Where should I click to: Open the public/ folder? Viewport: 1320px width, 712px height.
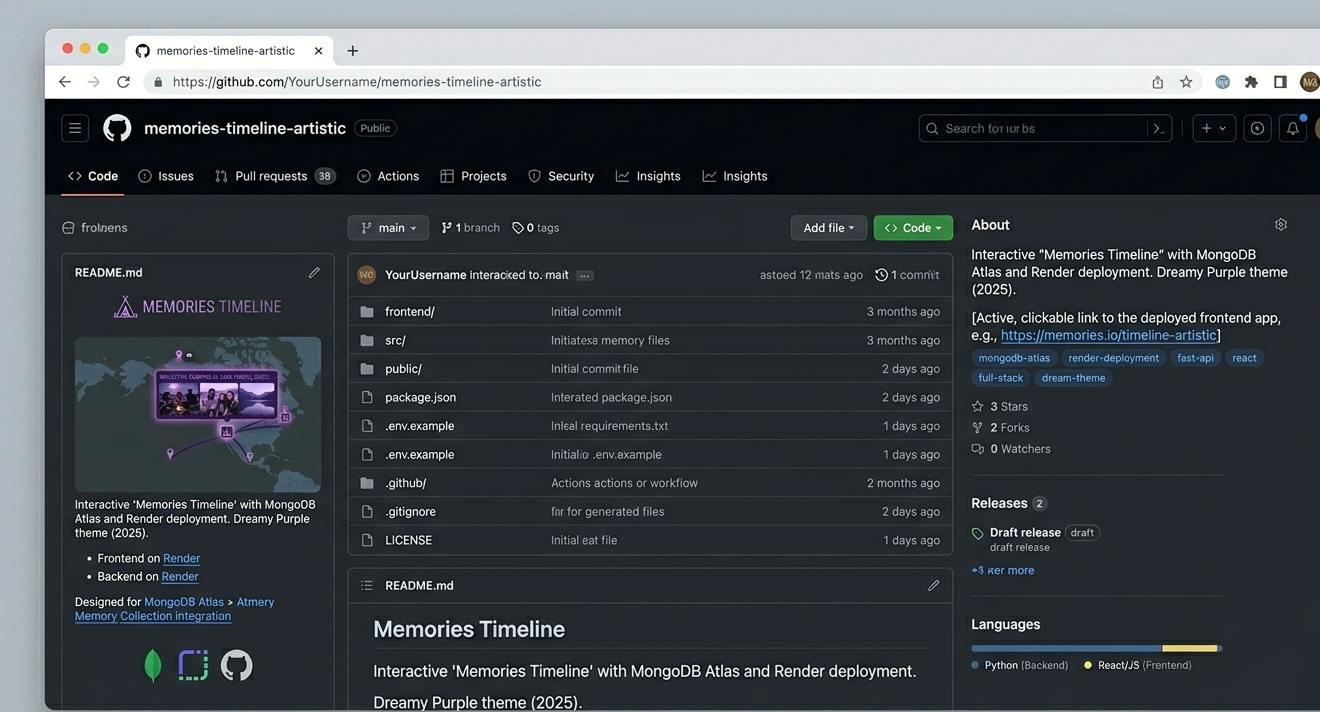[403, 369]
